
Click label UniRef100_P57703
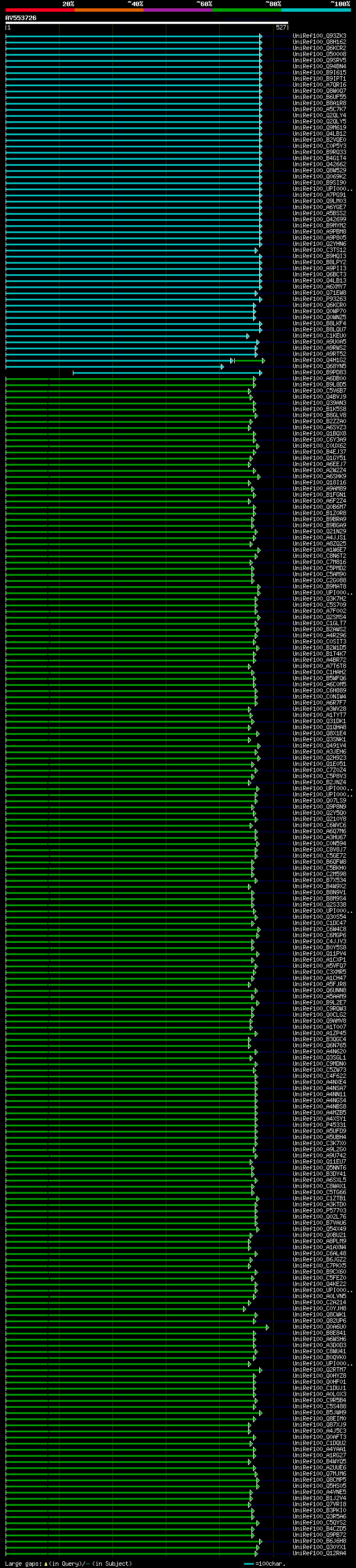319,1210
